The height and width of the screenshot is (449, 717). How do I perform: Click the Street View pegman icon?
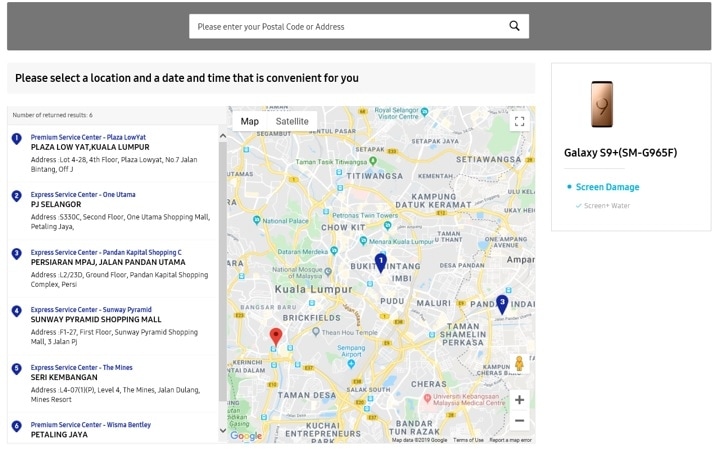pos(519,363)
